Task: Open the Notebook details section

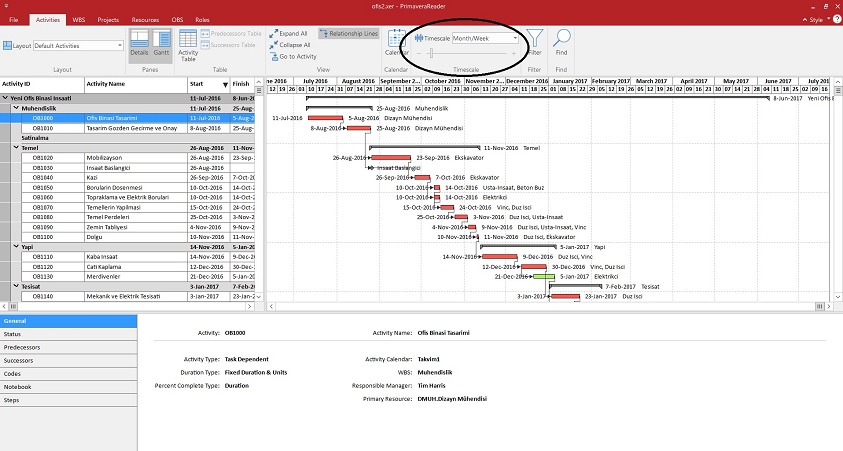Action: pyautogui.click(x=17, y=385)
